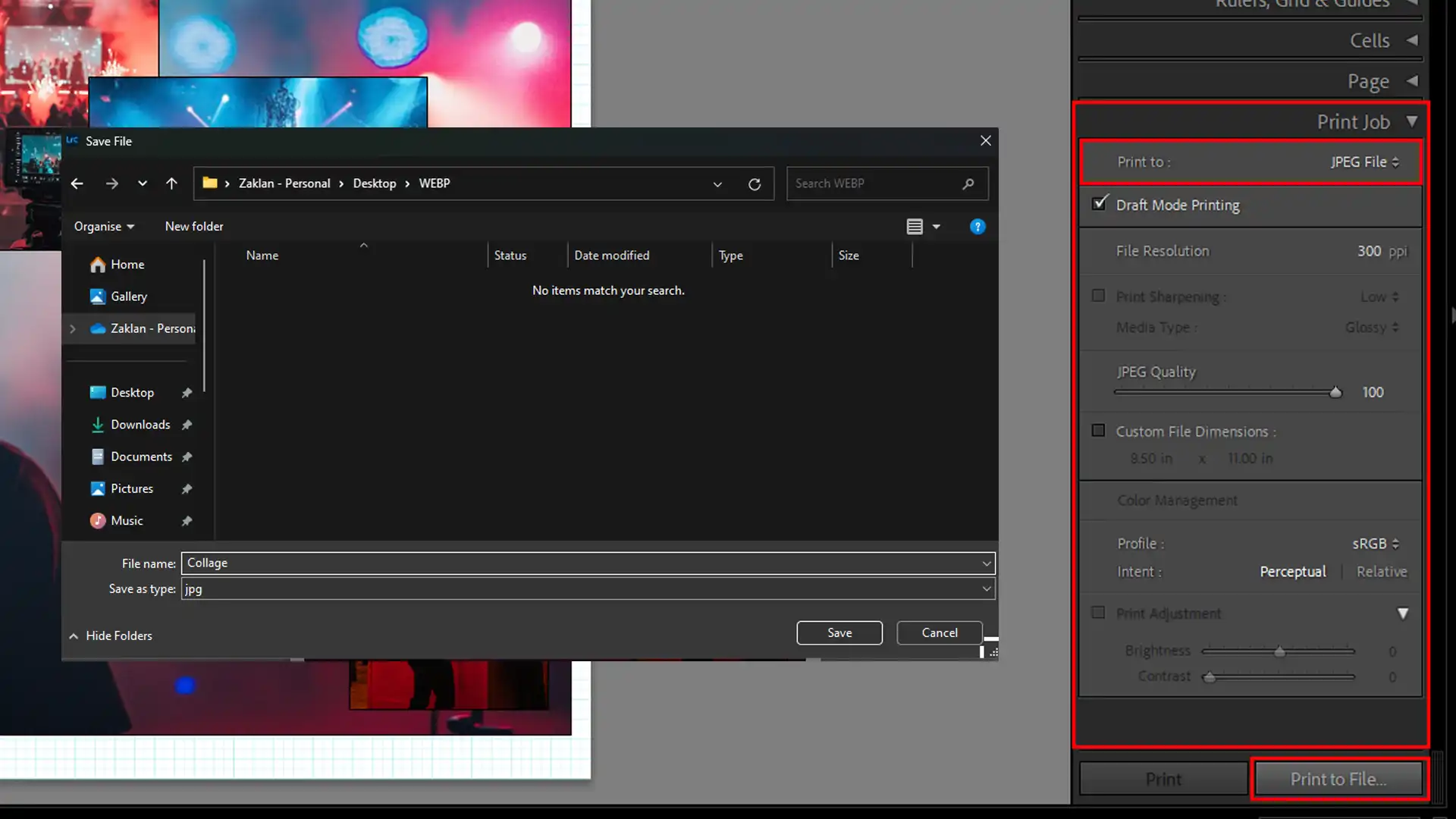The image size is (1456, 819).
Task: Expand the address bar history dropdown
Action: coord(717,184)
